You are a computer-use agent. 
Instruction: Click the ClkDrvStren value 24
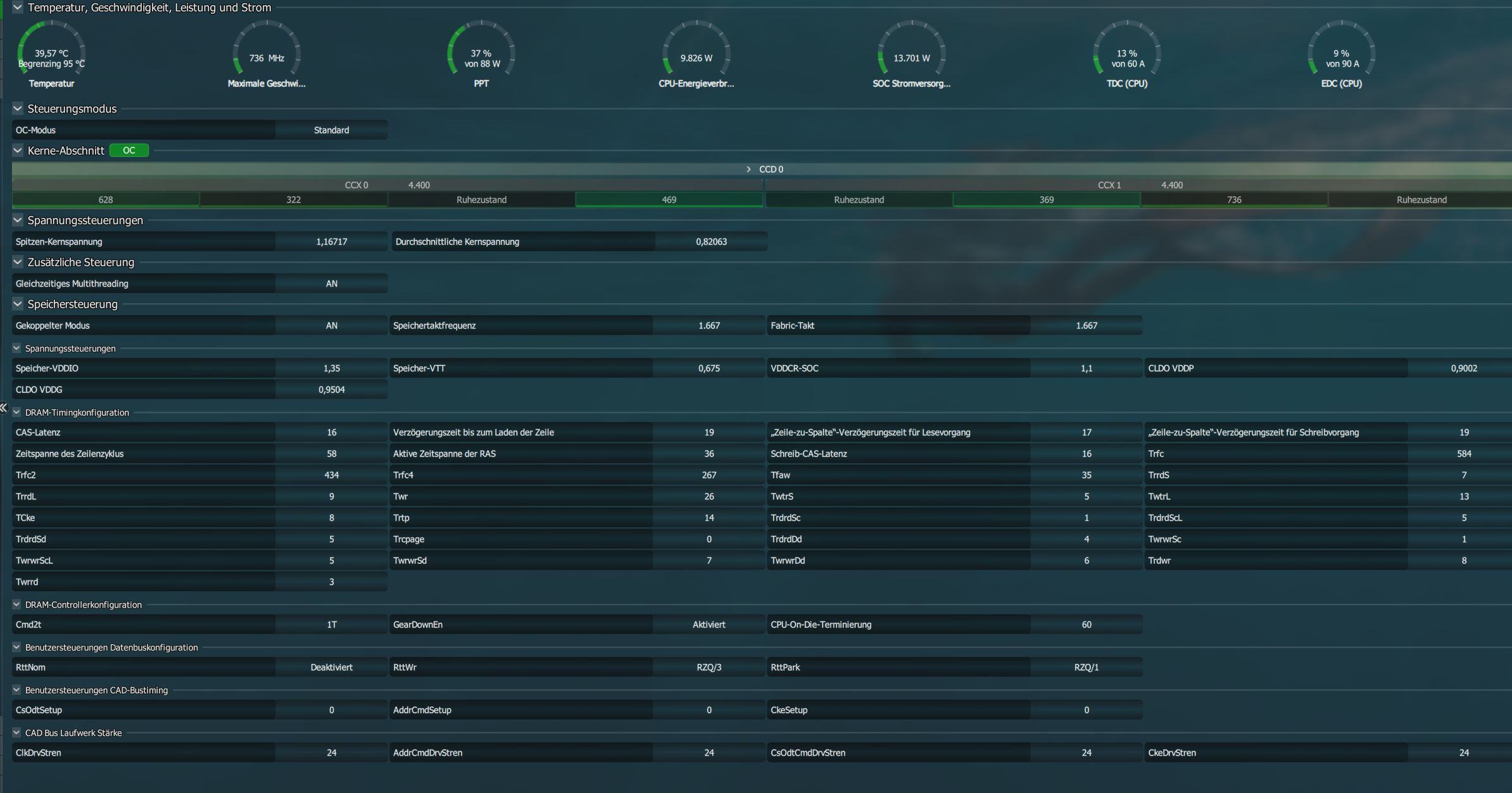click(x=331, y=753)
